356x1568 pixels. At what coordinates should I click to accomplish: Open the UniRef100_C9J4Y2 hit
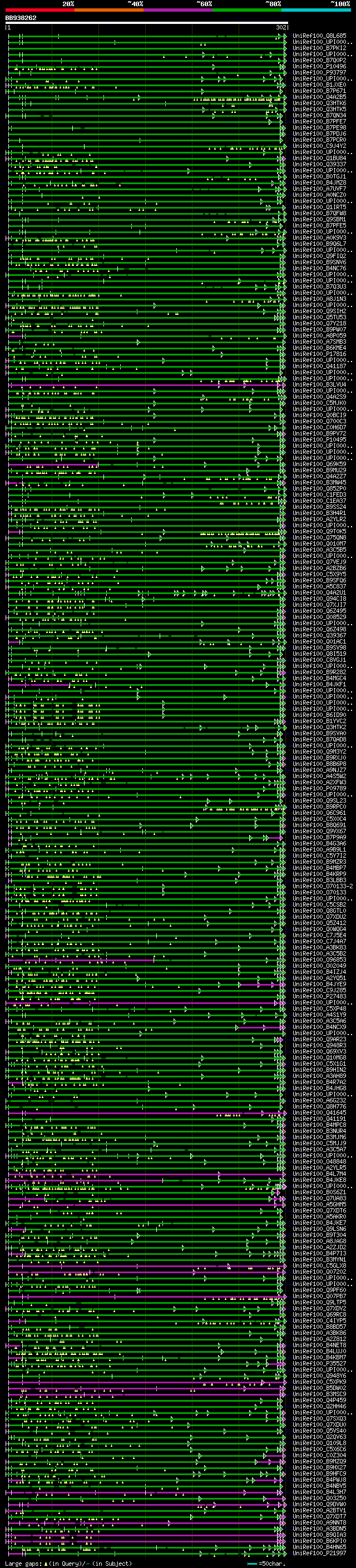[x=319, y=146]
